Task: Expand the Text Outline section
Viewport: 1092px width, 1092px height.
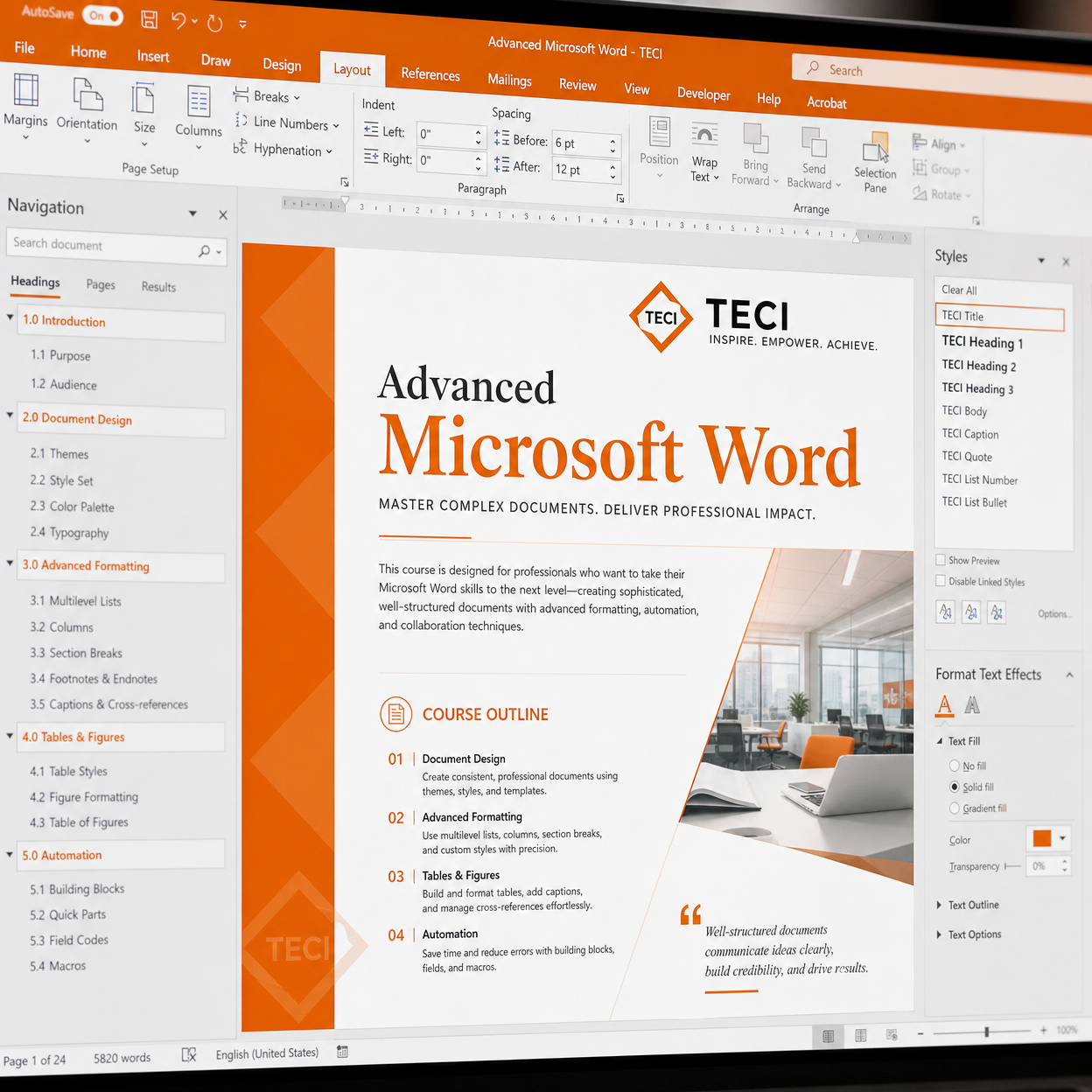Action: click(939, 905)
